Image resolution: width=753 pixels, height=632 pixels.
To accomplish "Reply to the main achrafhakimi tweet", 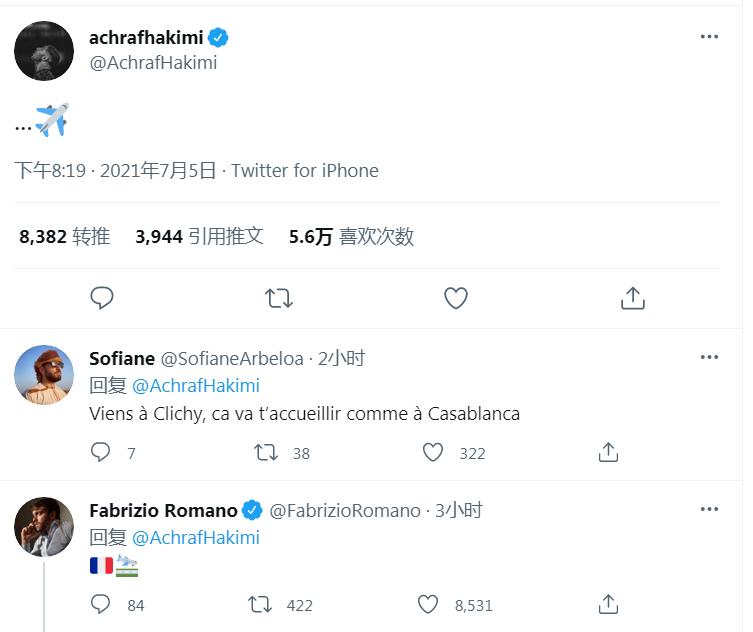I will pyautogui.click(x=102, y=297).
